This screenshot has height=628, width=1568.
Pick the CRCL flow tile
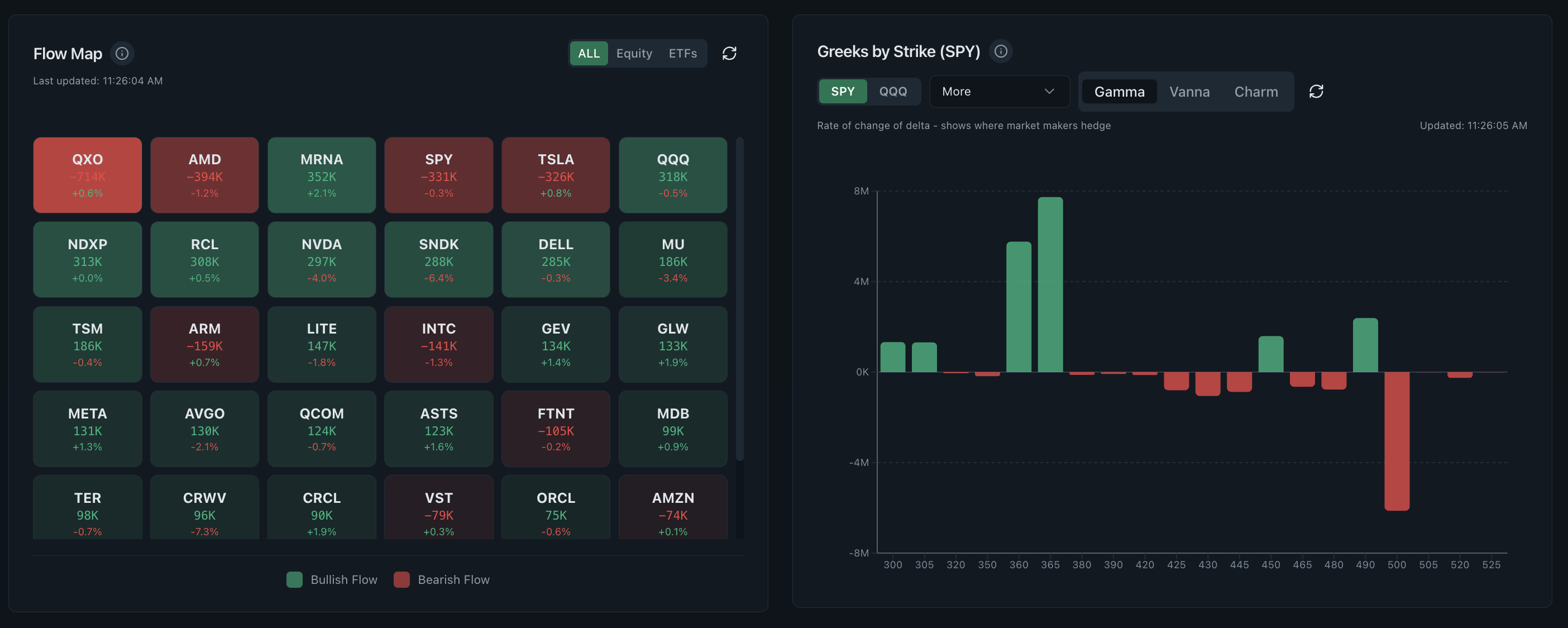(x=322, y=507)
